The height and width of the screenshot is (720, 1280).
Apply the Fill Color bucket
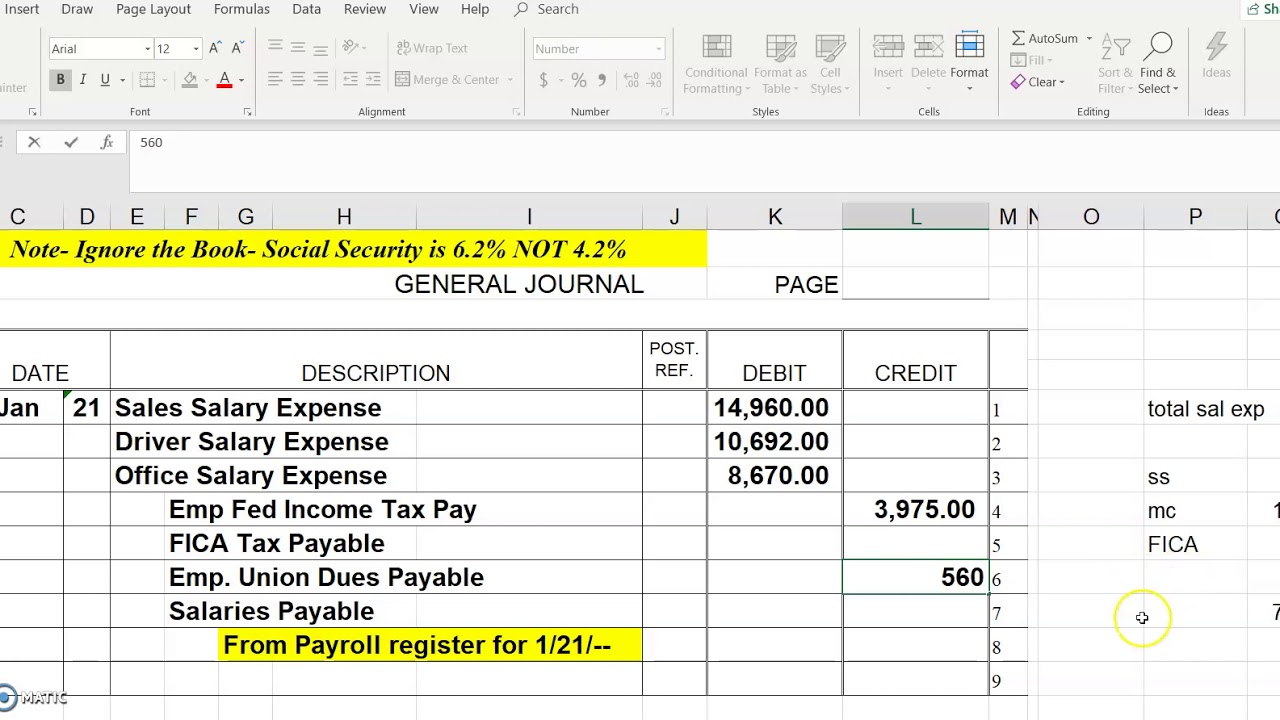(190, 80)
